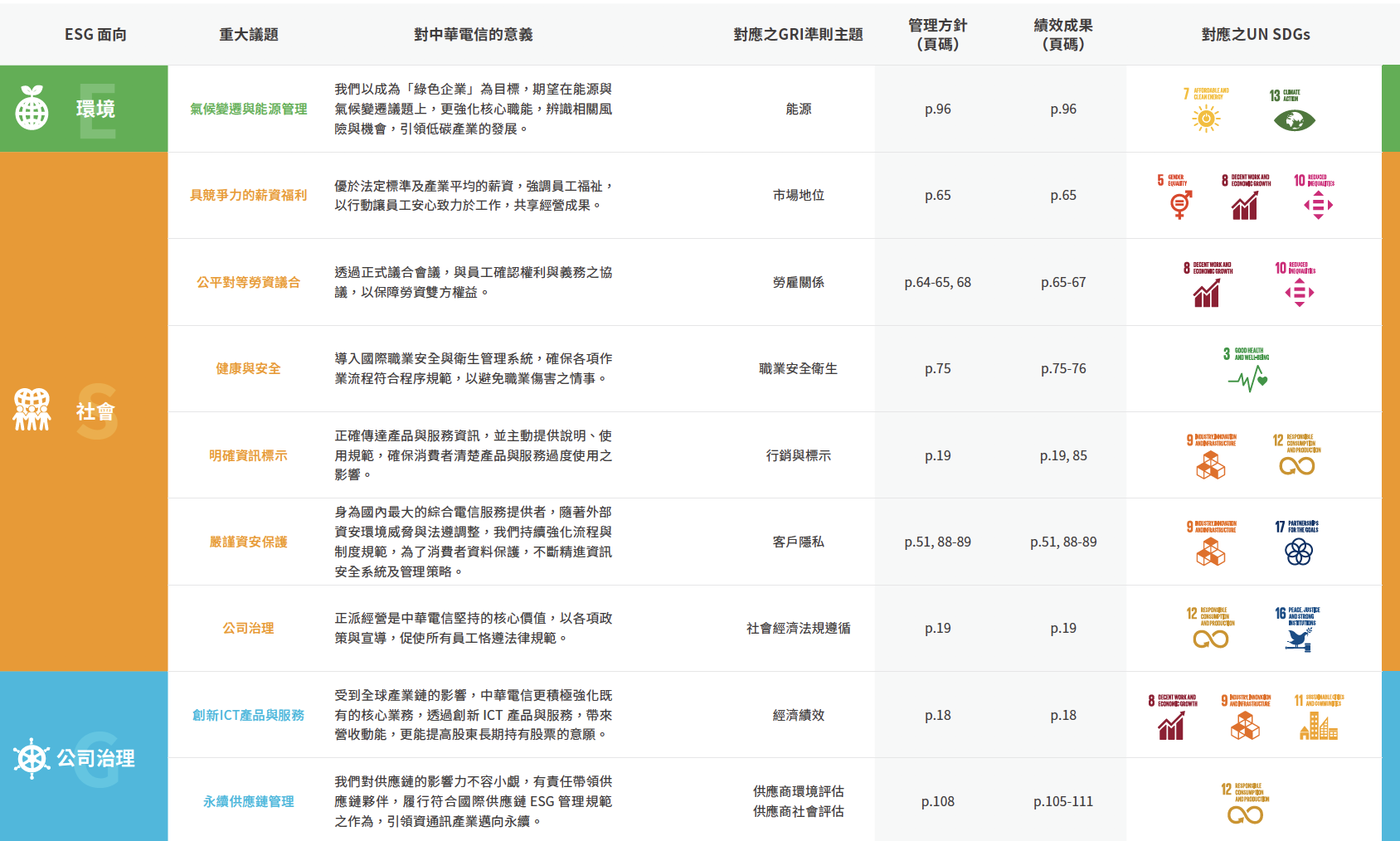The image size is (1400, 841).
Task: Select SDG 3 Good Health icon
Action: point(1247,370)
